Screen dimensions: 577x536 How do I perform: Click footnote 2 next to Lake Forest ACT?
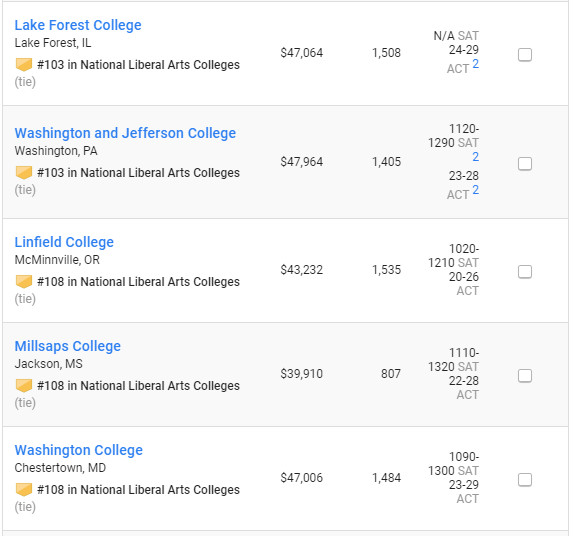pos(475,64)
